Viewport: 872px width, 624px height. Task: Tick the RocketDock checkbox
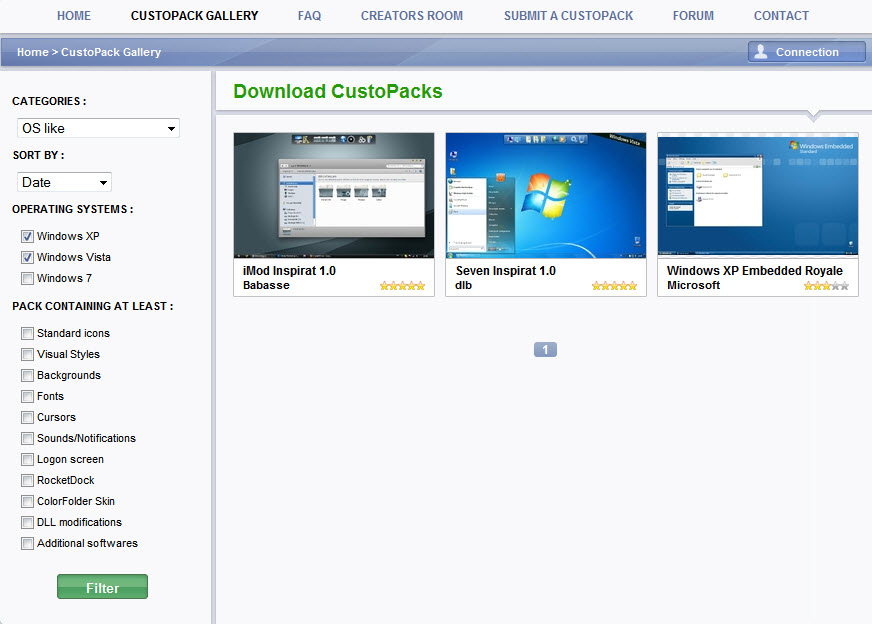28,481
